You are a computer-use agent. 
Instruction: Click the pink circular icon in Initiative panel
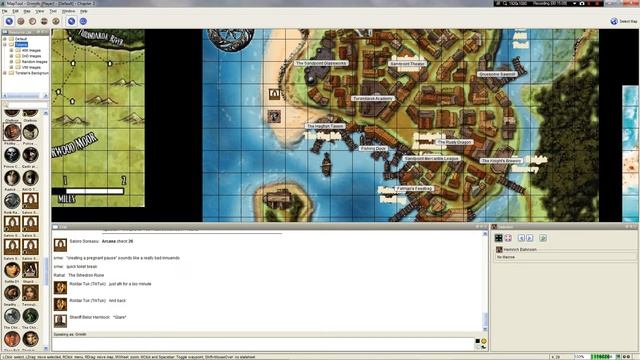508,238
